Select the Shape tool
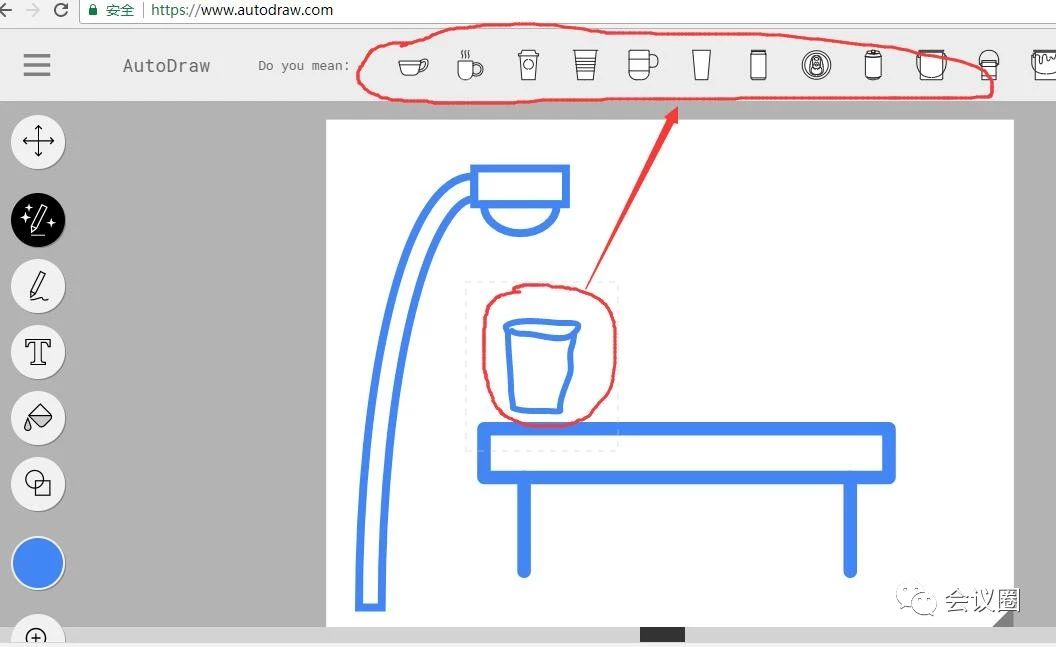The width and height of the screenshot is (1056, 647). coord(38,483)
